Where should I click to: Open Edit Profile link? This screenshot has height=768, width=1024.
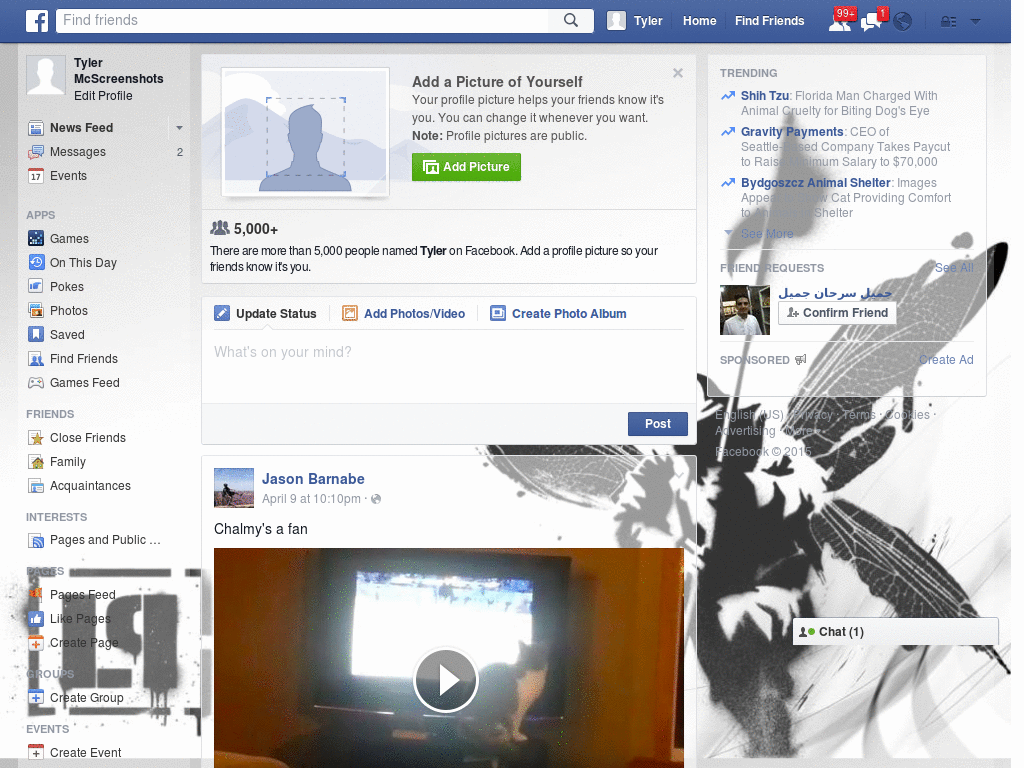point(103,96)
